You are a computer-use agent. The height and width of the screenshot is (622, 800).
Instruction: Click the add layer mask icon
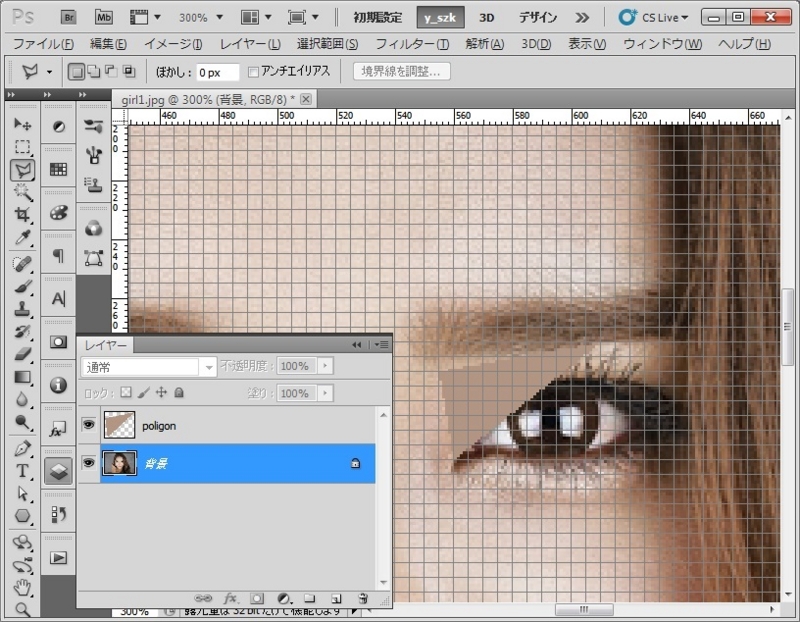click(256, 598)
